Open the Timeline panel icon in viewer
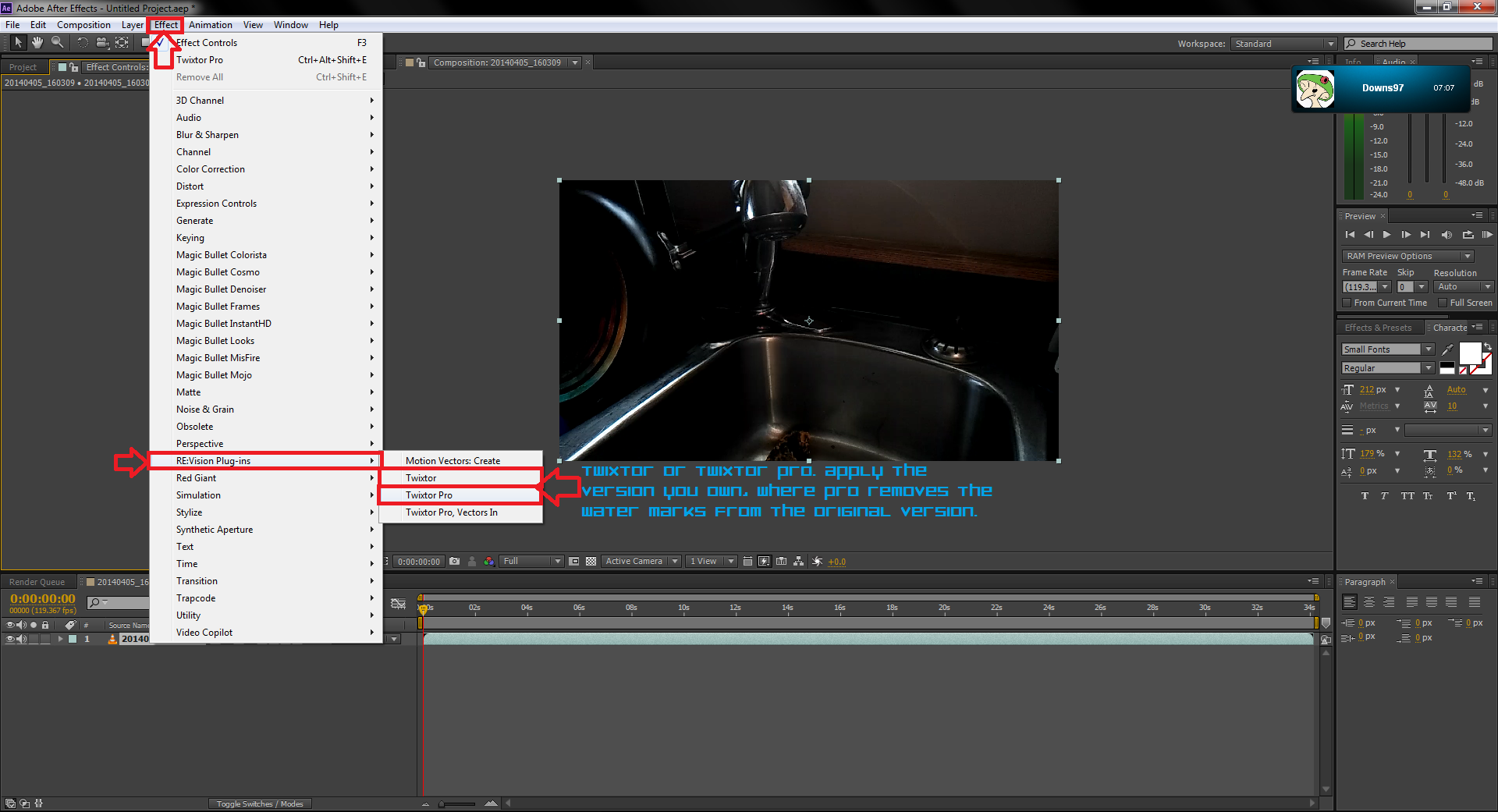Screen dimensions: 1498x812 coord(782,561)
